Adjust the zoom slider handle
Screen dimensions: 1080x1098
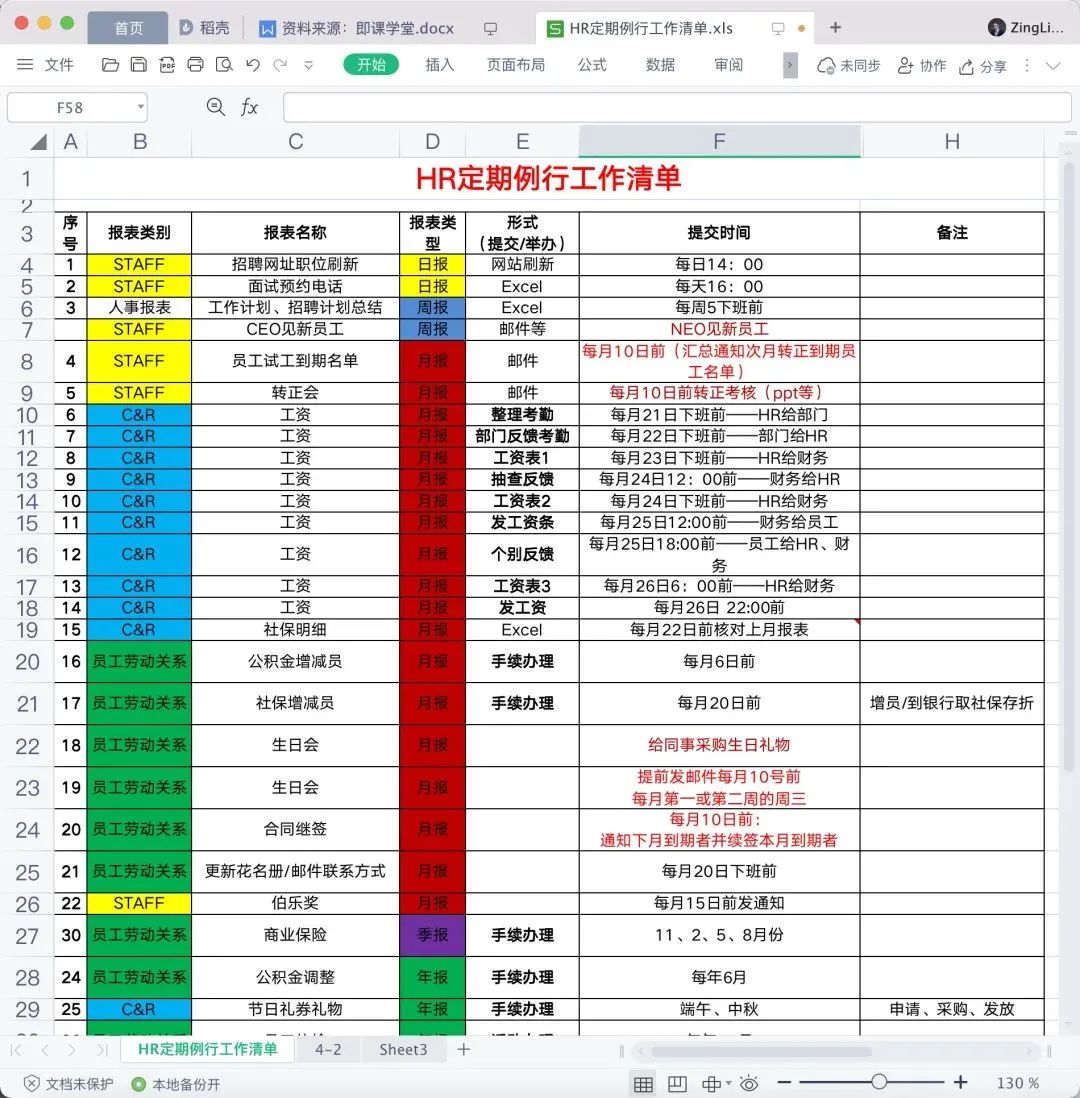tap(879, 1082)
